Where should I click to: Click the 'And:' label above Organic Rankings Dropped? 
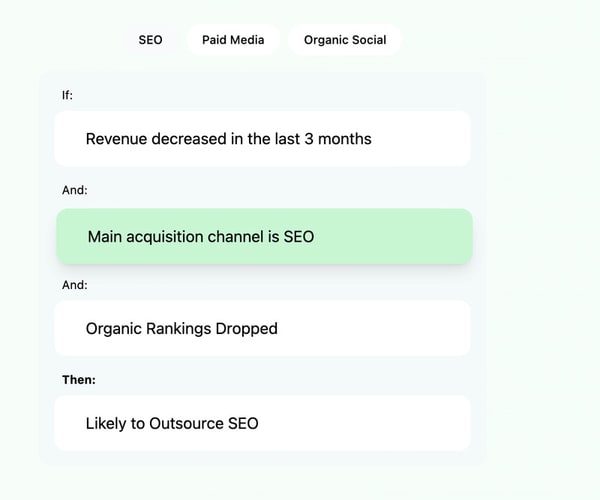(75, 284)
